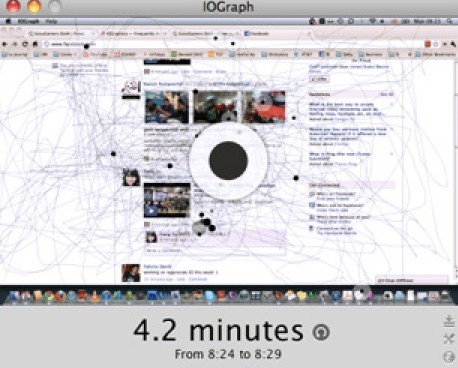Click the browser address bar
Screen dimensions: 458x368
233,44
